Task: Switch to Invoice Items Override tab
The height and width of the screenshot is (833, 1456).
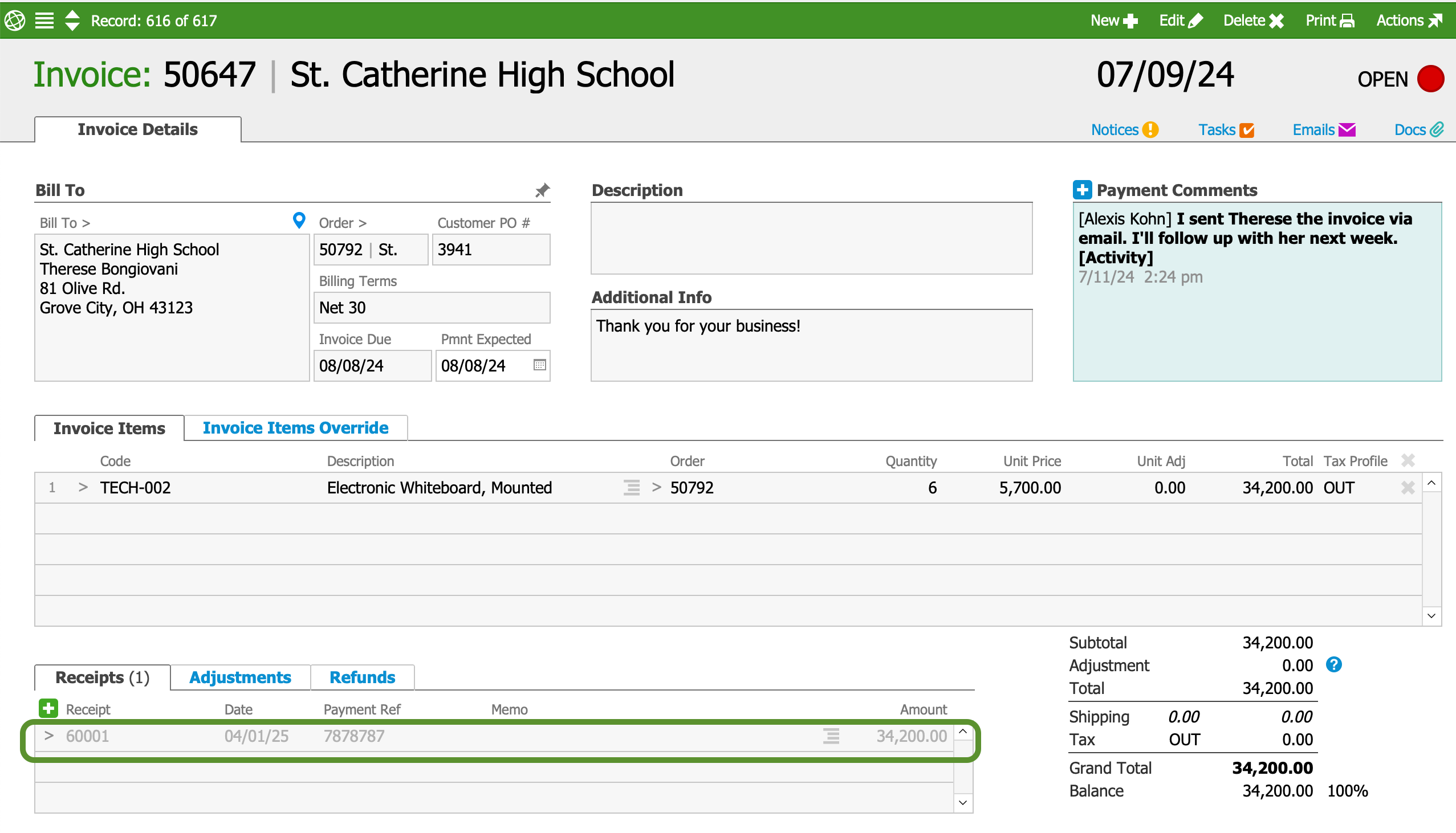Action: [295, 428]
